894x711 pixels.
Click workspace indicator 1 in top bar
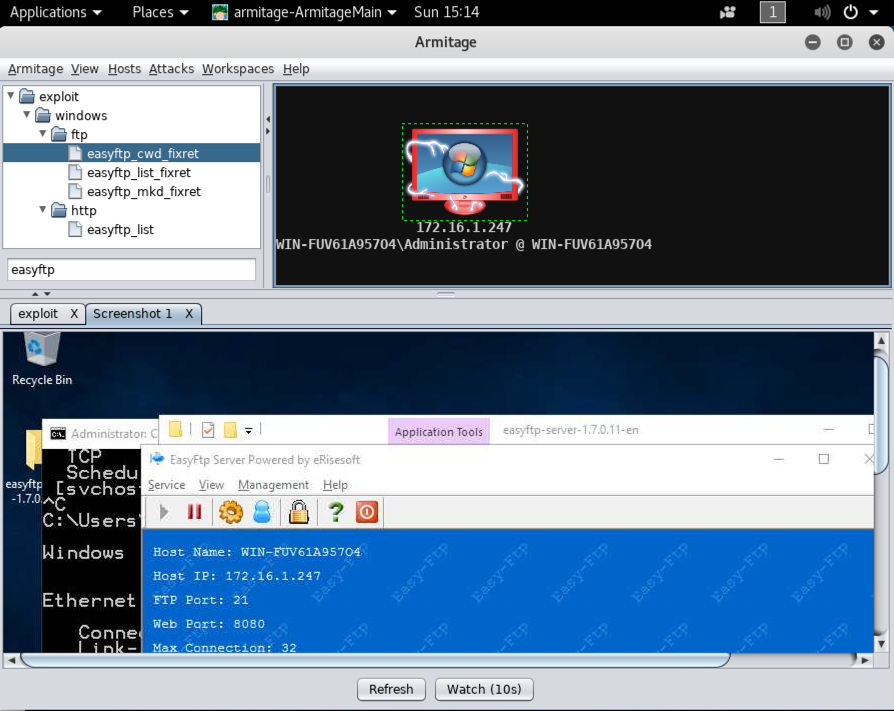click(773, 12)
